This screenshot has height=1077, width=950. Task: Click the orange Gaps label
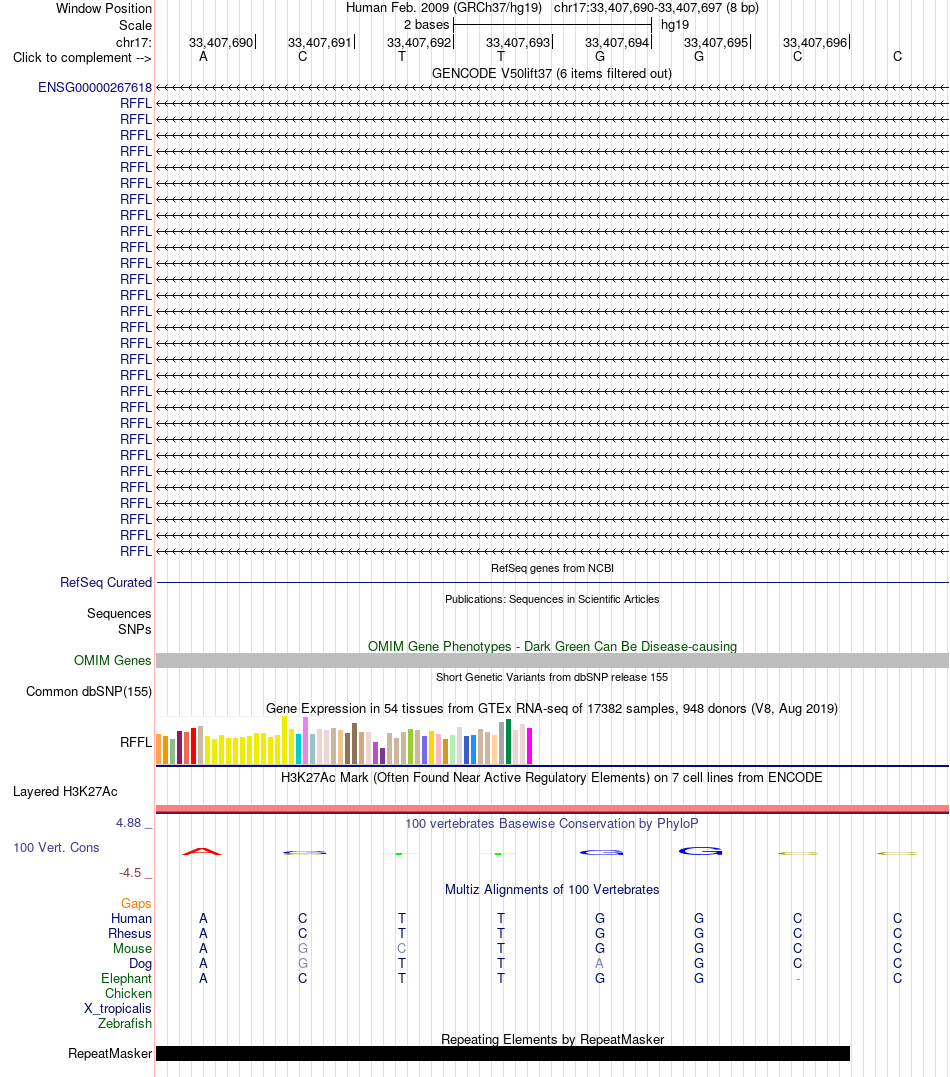[x=136, y=903]
